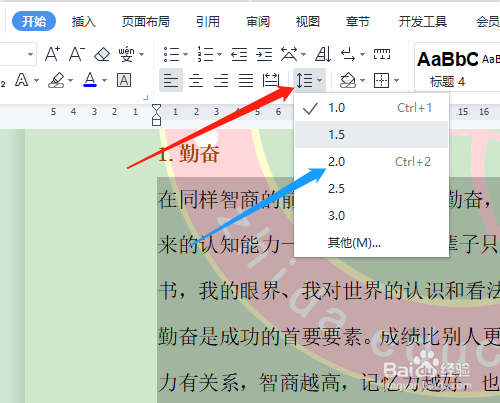Decrease paragraph indent
Viewport: 500px width, 403px height.
pos(239,54)
